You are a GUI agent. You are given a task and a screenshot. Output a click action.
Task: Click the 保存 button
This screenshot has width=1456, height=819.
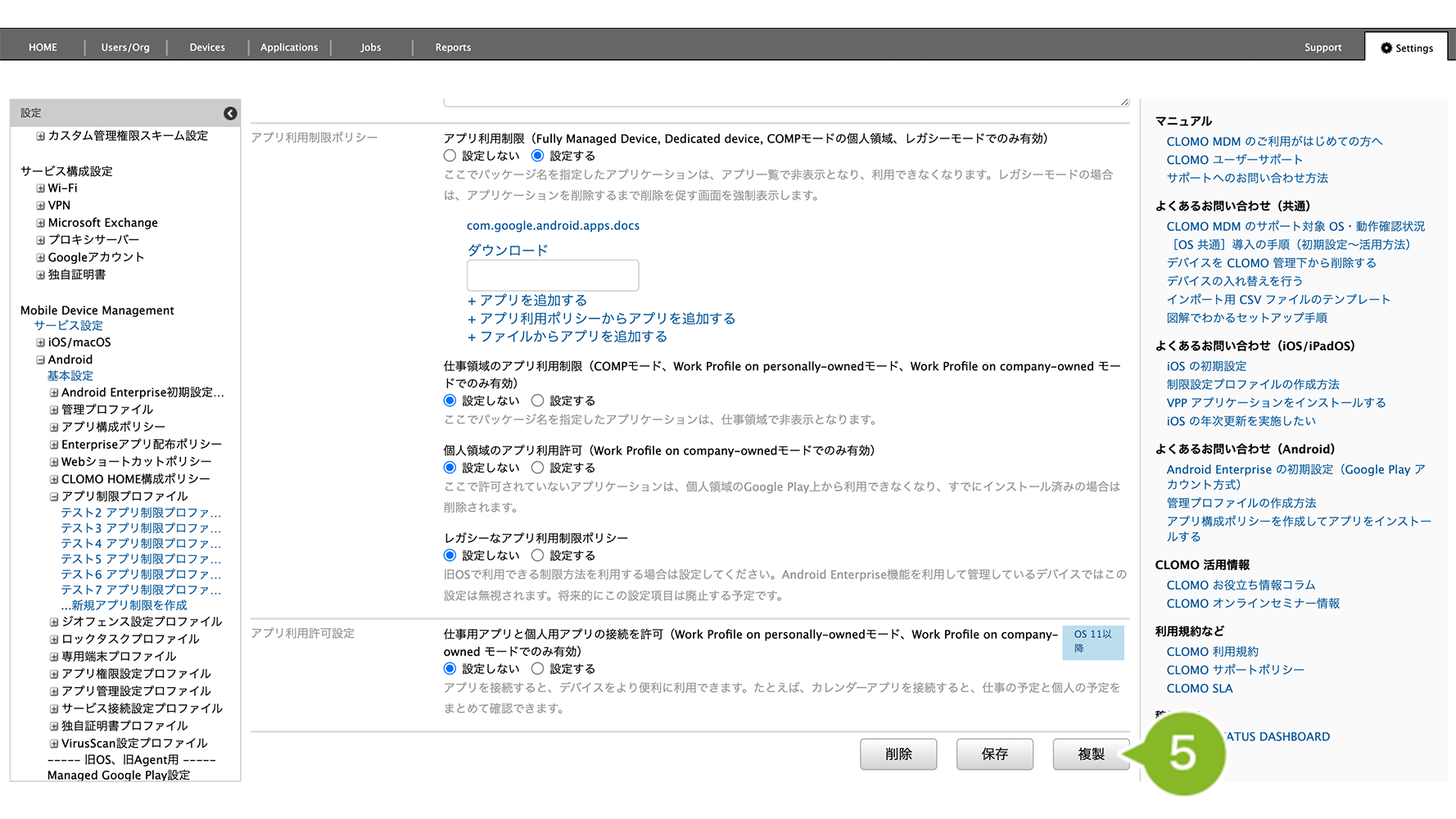click(x=994, y=753)
